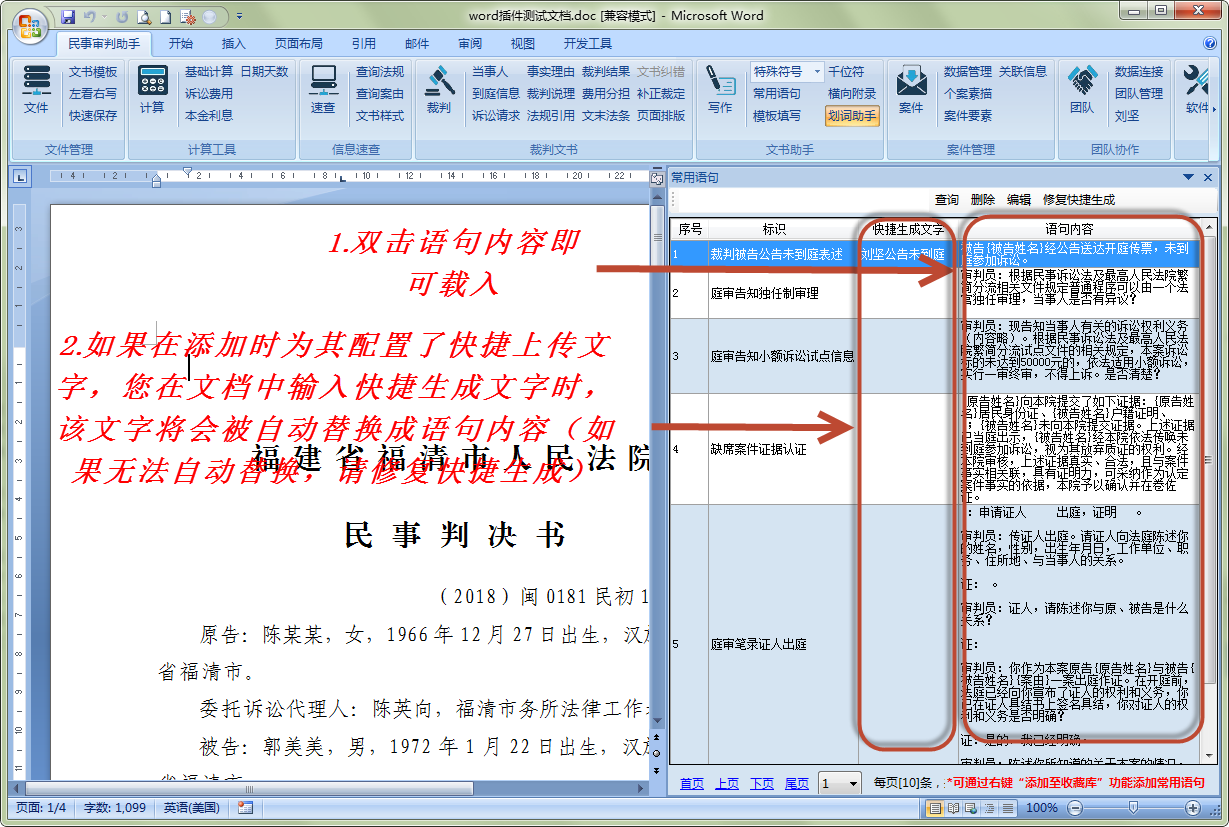The height and width of the screenshot is (827, 1229).
Task: Go to 尾页 link in pane
Action: (x=797, y=783)
